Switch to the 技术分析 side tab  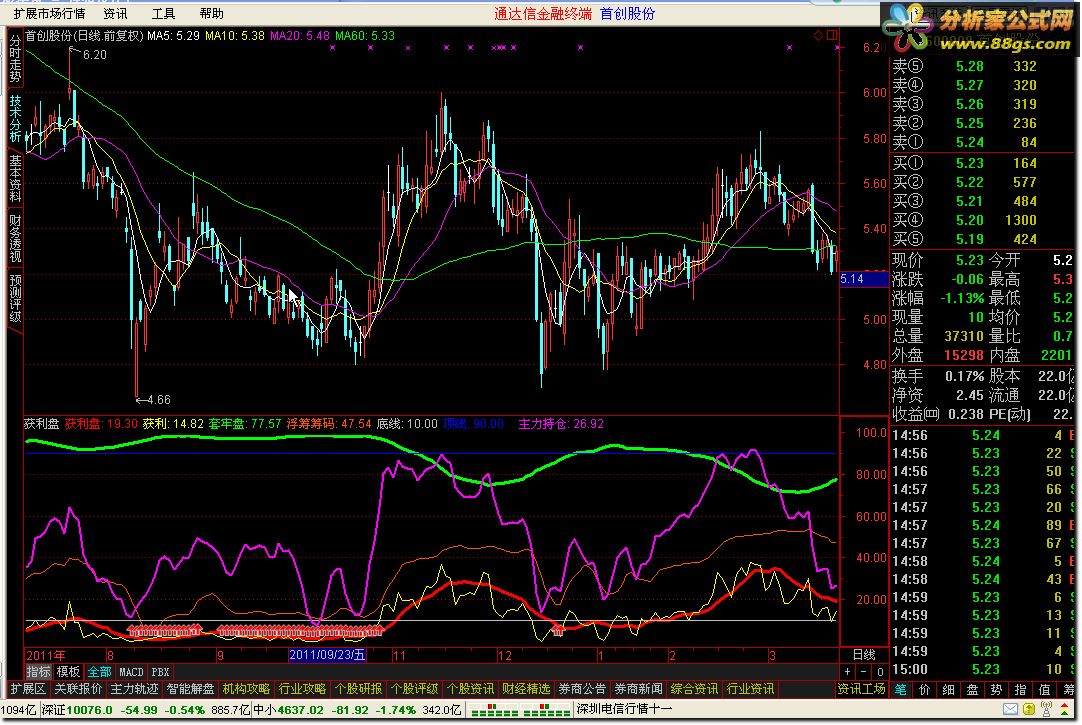[15, 119]
